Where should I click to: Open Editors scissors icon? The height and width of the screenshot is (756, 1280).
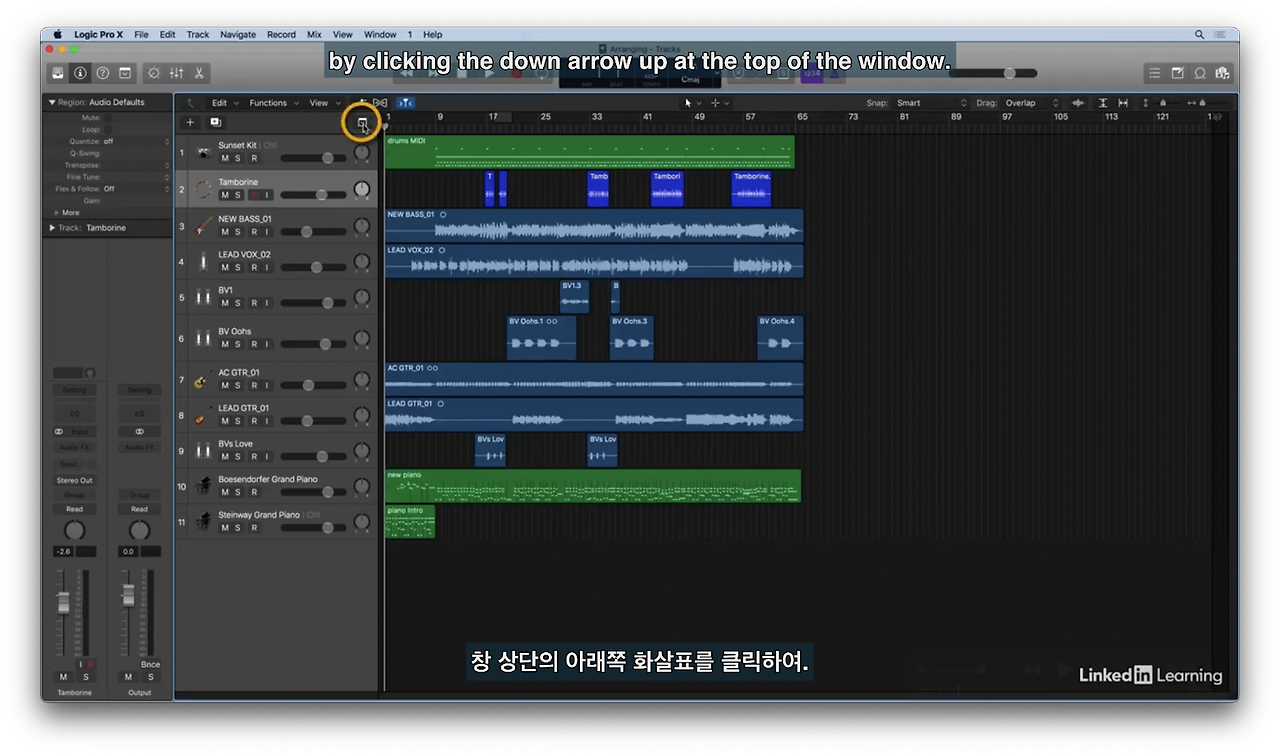199,73
